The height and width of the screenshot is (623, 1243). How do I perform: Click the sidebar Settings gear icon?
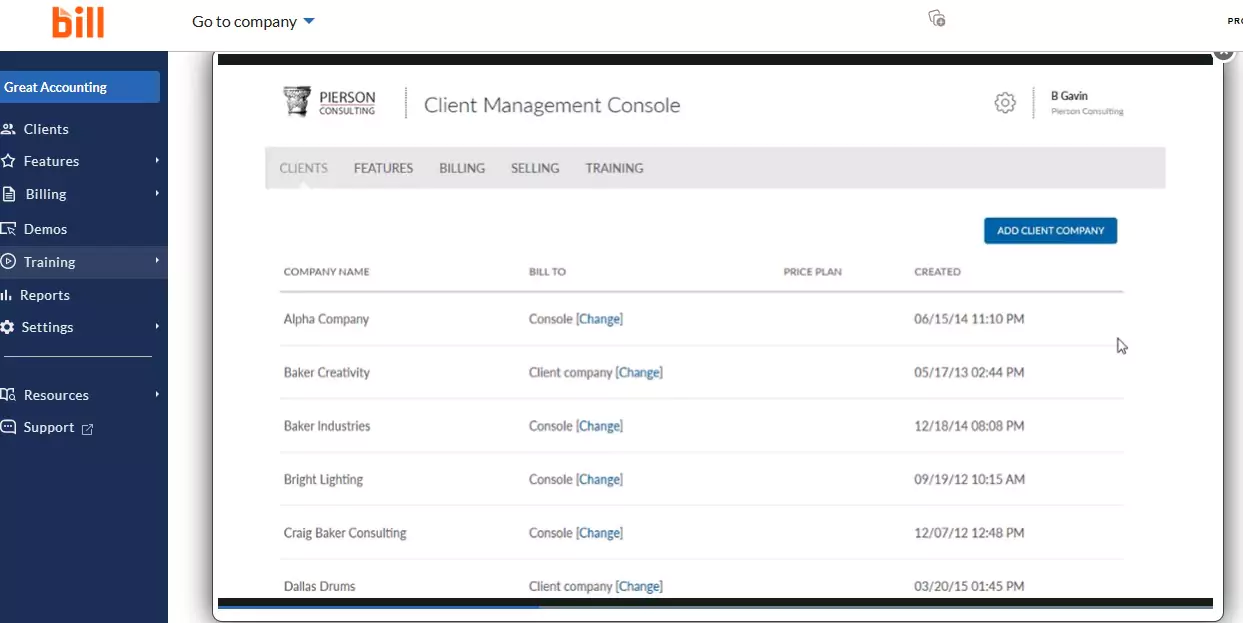point(8,327)
